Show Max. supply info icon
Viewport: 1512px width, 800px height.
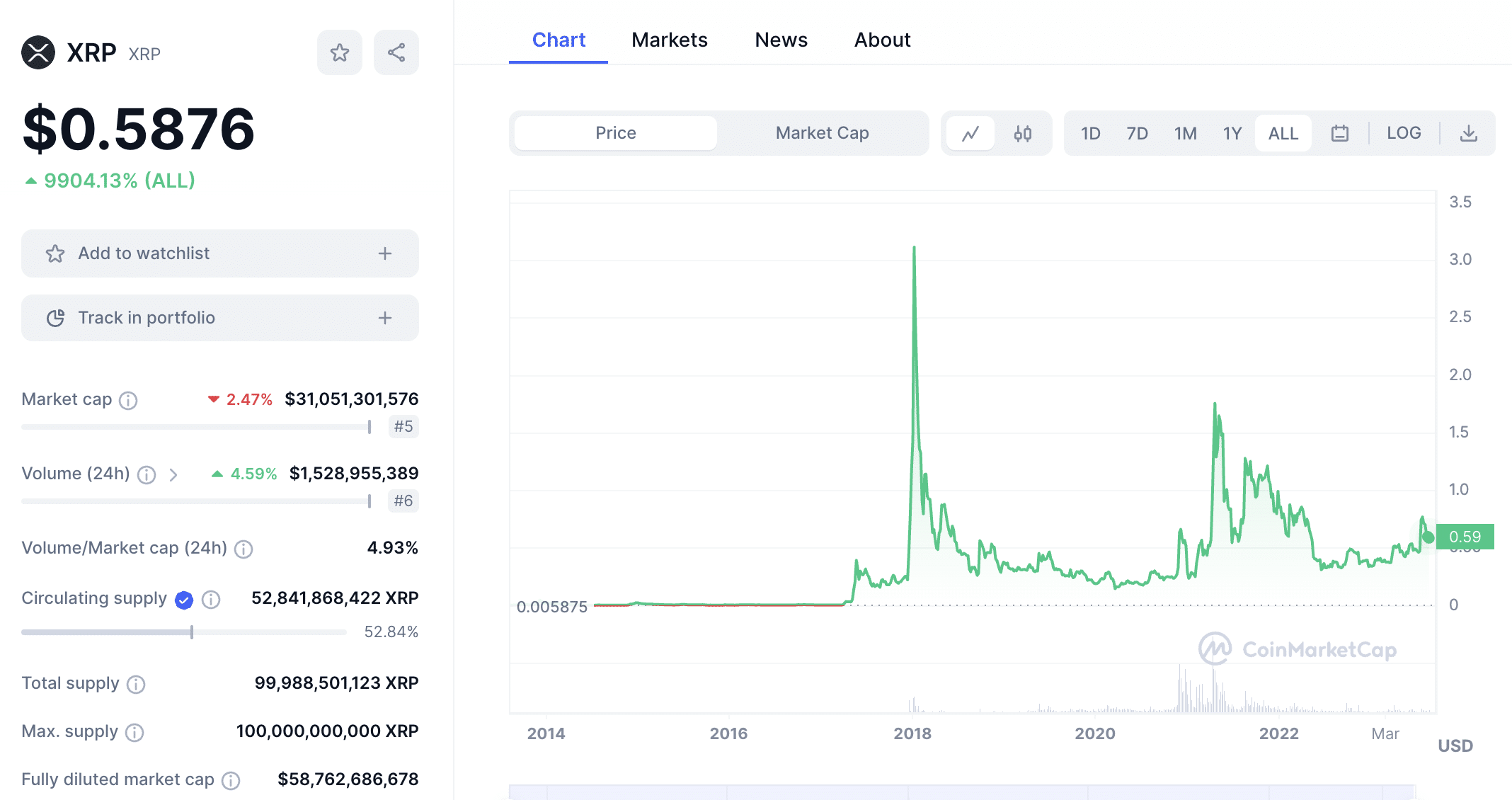tap(134, 733)
